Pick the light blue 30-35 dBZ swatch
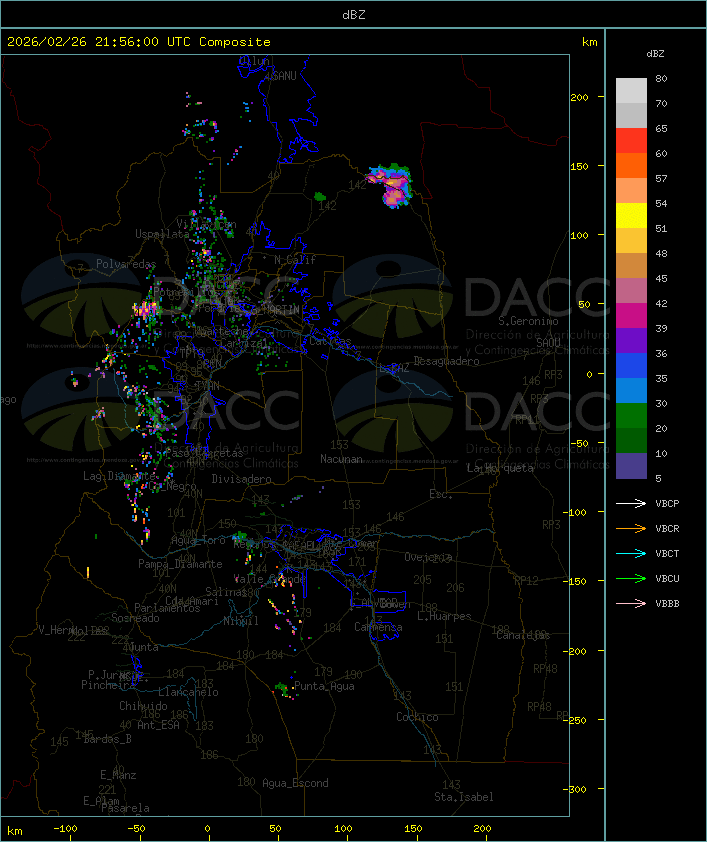707x842 pixels. coord(631,391)
